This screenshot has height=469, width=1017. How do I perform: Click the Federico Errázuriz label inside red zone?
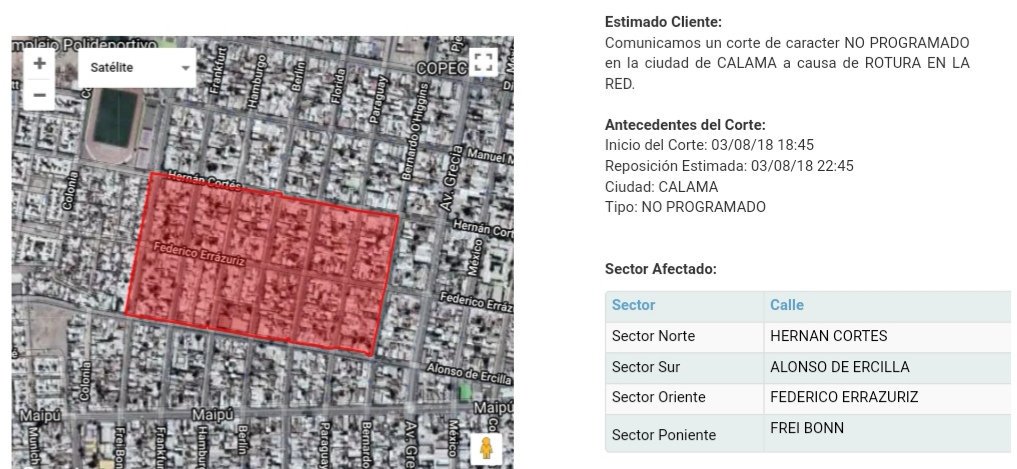pos(199,253)
